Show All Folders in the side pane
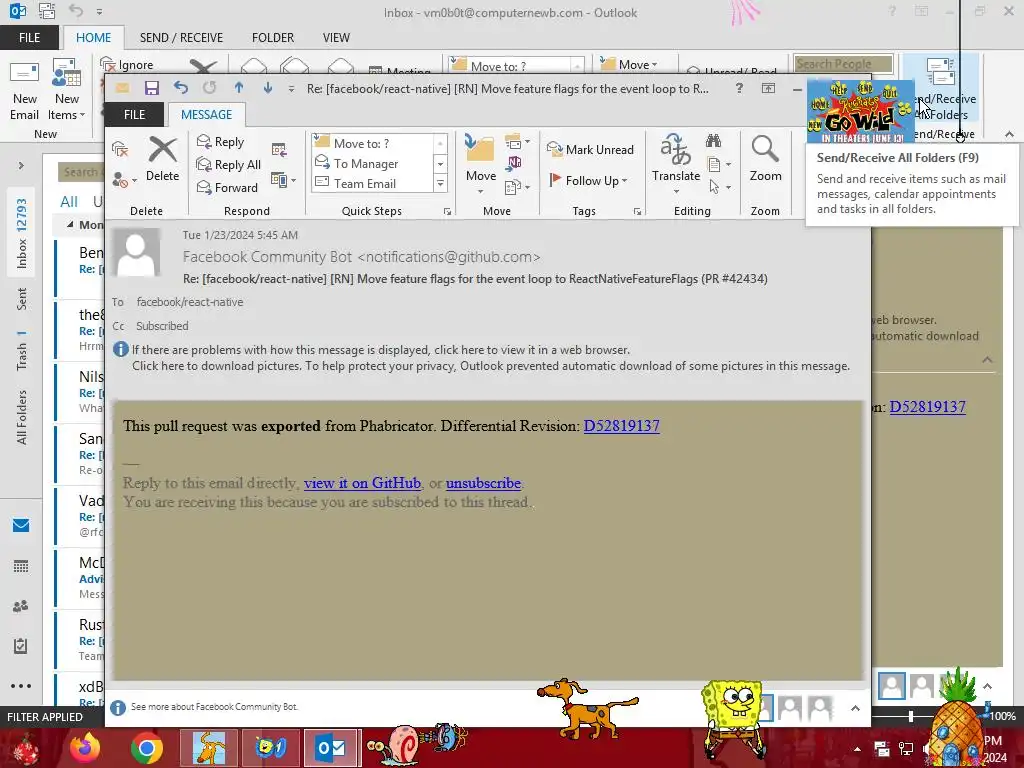Image resolution: width=1024 pixels, height=768 pixels. pos(22,417)
